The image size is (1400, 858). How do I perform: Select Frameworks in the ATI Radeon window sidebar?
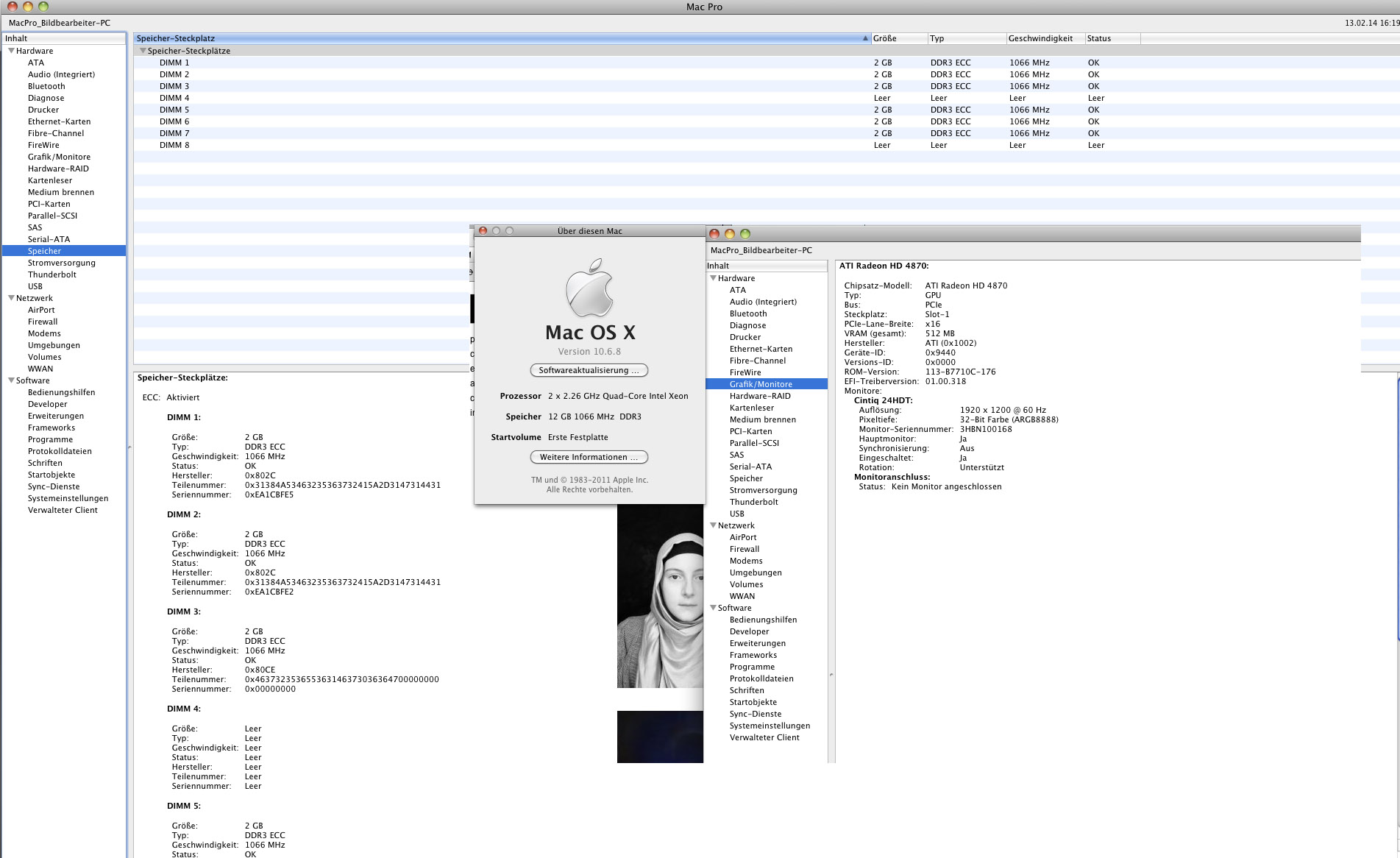(x=753, y=655)
